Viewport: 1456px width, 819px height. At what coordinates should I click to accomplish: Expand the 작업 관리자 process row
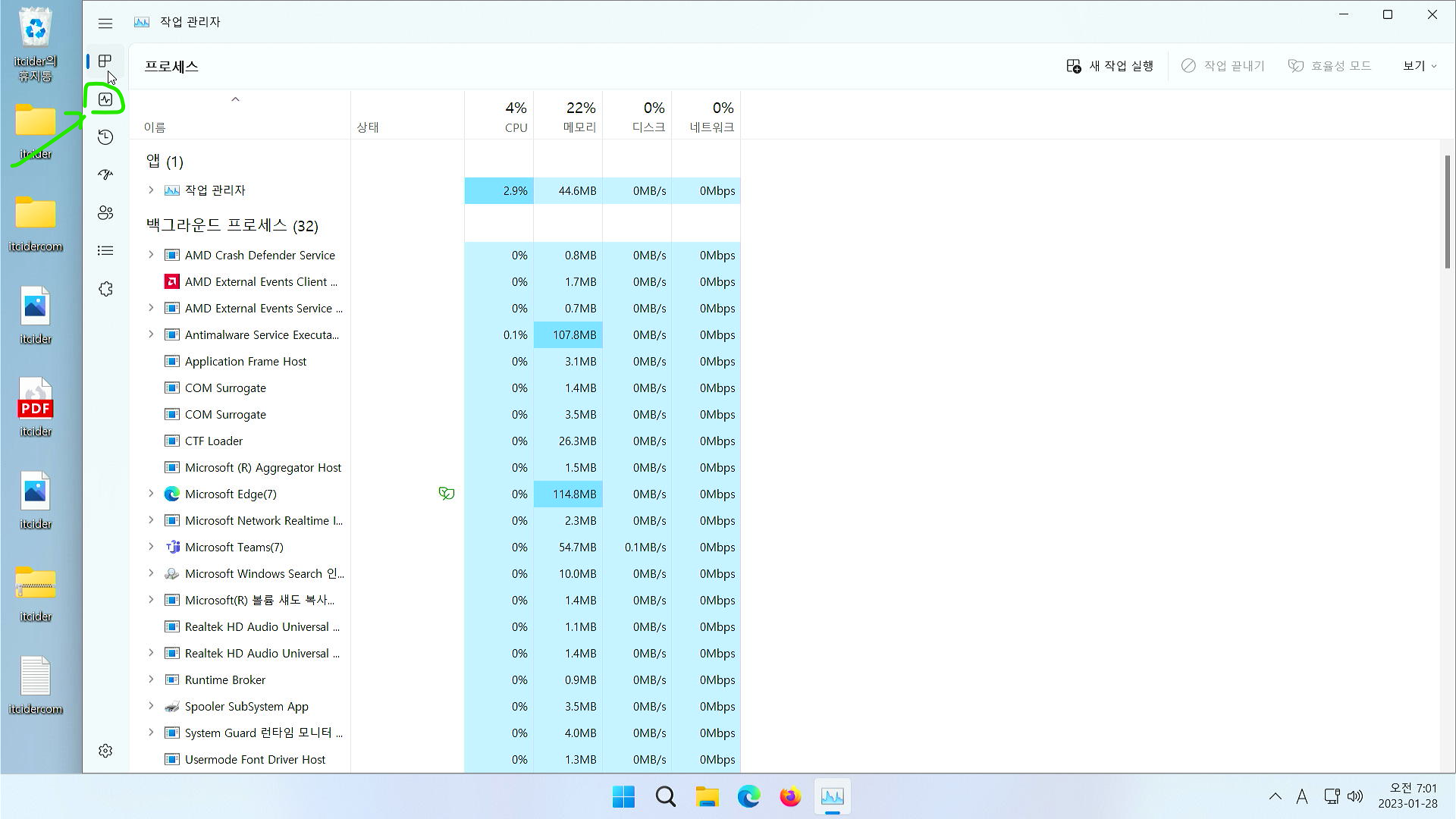coord(151,190)
